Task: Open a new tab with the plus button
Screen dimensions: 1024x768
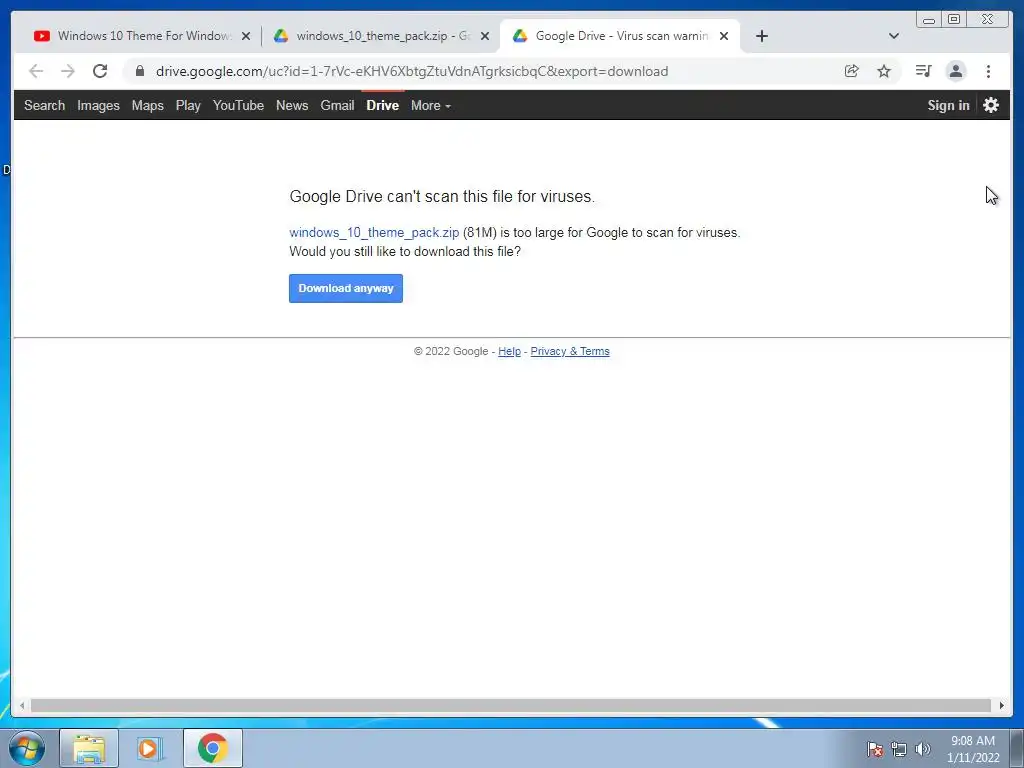Action: coord(761,36)
